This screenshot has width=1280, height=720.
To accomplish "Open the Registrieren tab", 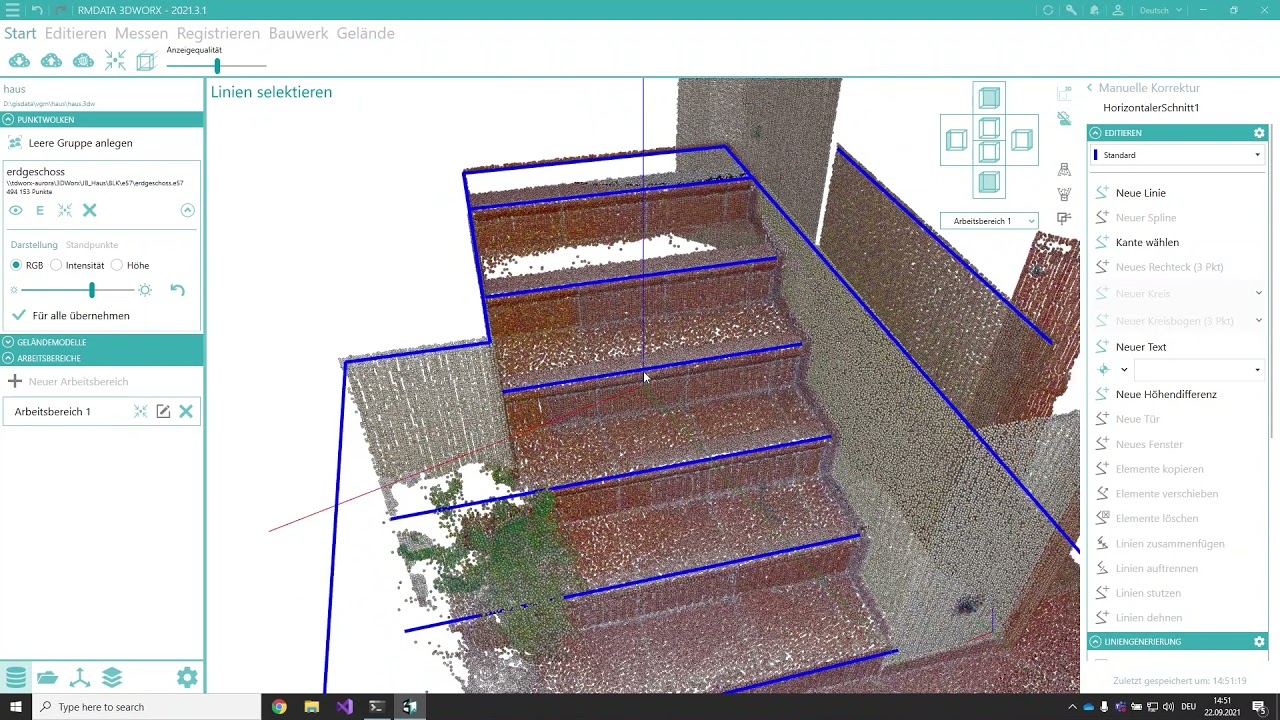I will (x=218, y=33).
